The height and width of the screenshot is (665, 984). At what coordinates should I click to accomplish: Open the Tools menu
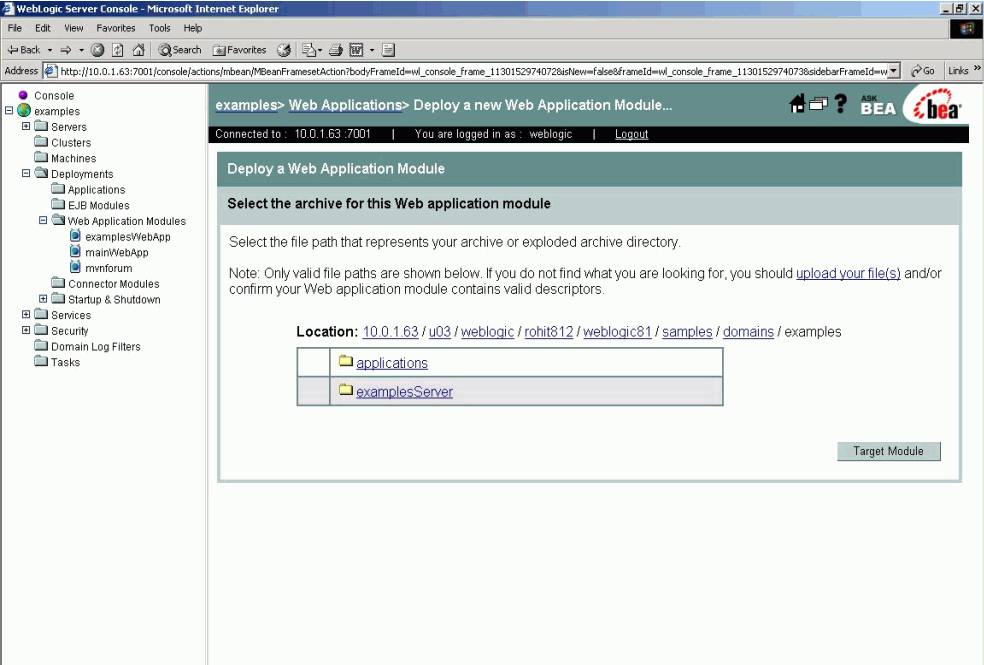coord(159,27)
